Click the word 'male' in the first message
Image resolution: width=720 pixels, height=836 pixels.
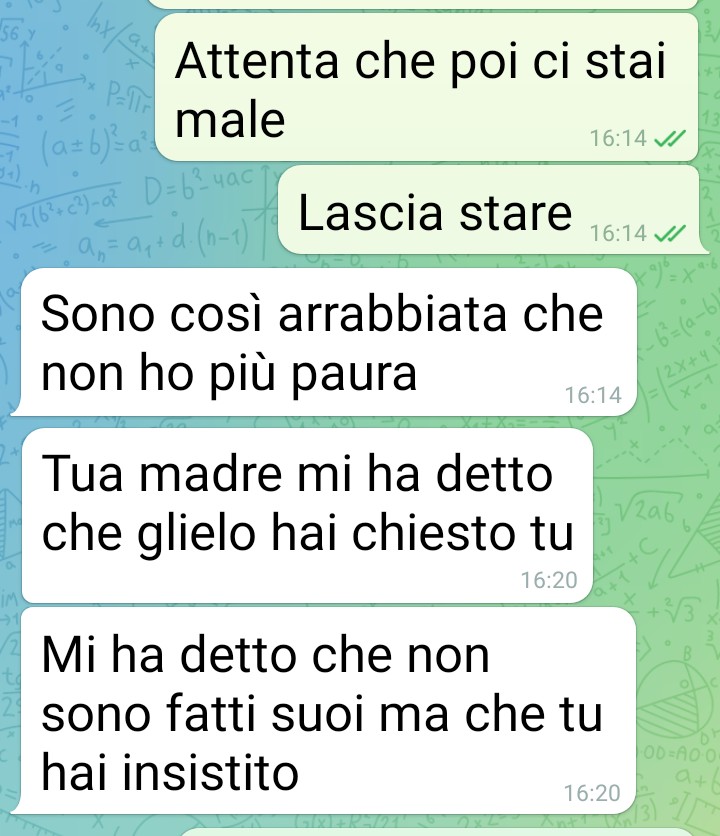[x=230, y=119]
